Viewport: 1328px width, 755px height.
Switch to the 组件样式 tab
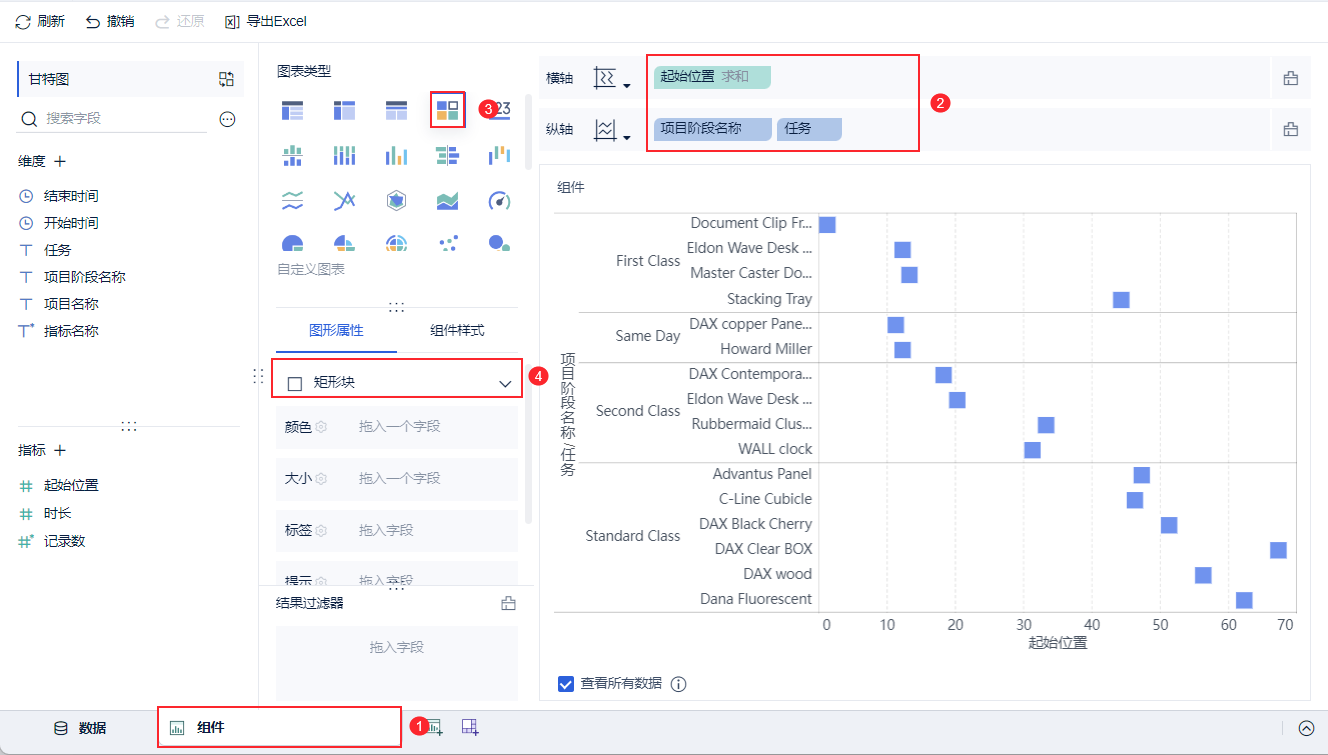(457, 330)
